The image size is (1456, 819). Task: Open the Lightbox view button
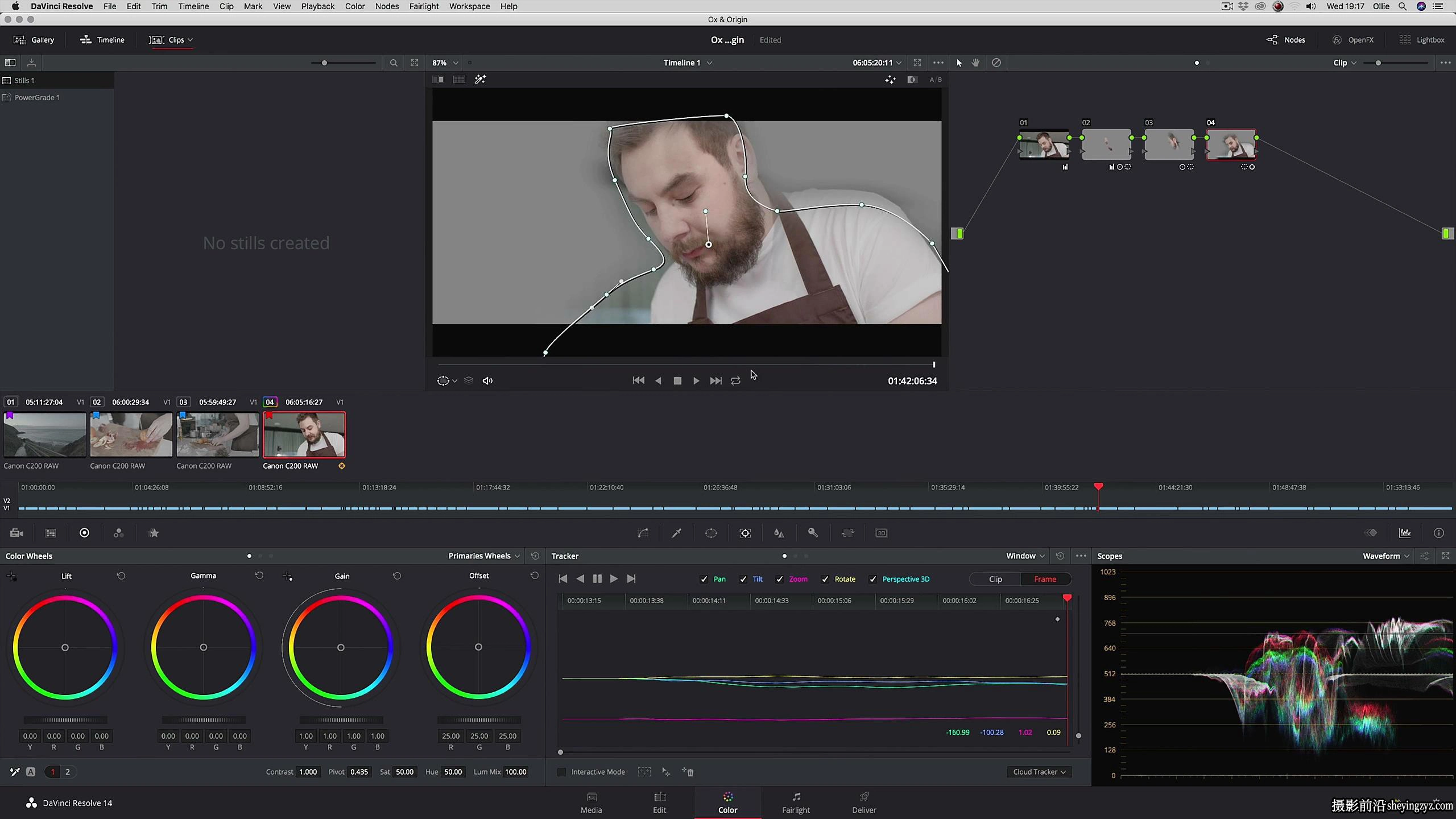1422,40
